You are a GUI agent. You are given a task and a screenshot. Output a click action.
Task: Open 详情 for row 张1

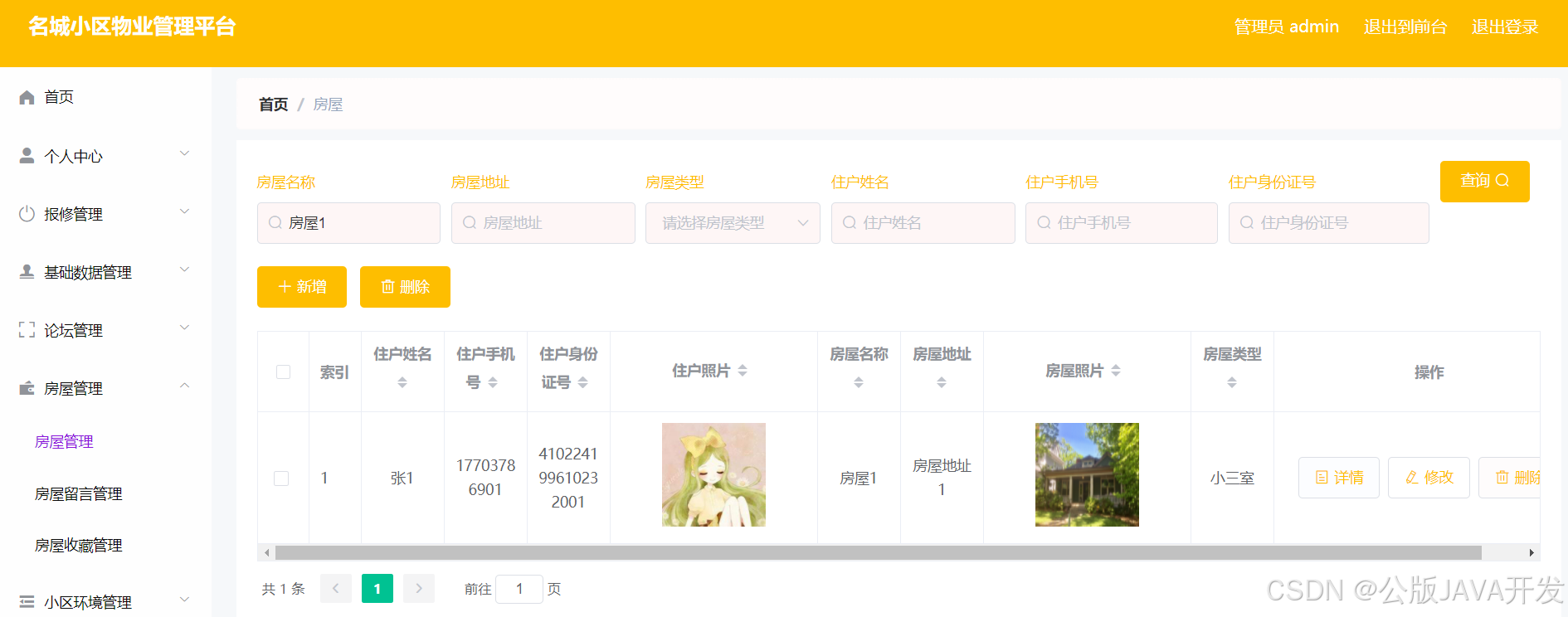pos(1339,478)
